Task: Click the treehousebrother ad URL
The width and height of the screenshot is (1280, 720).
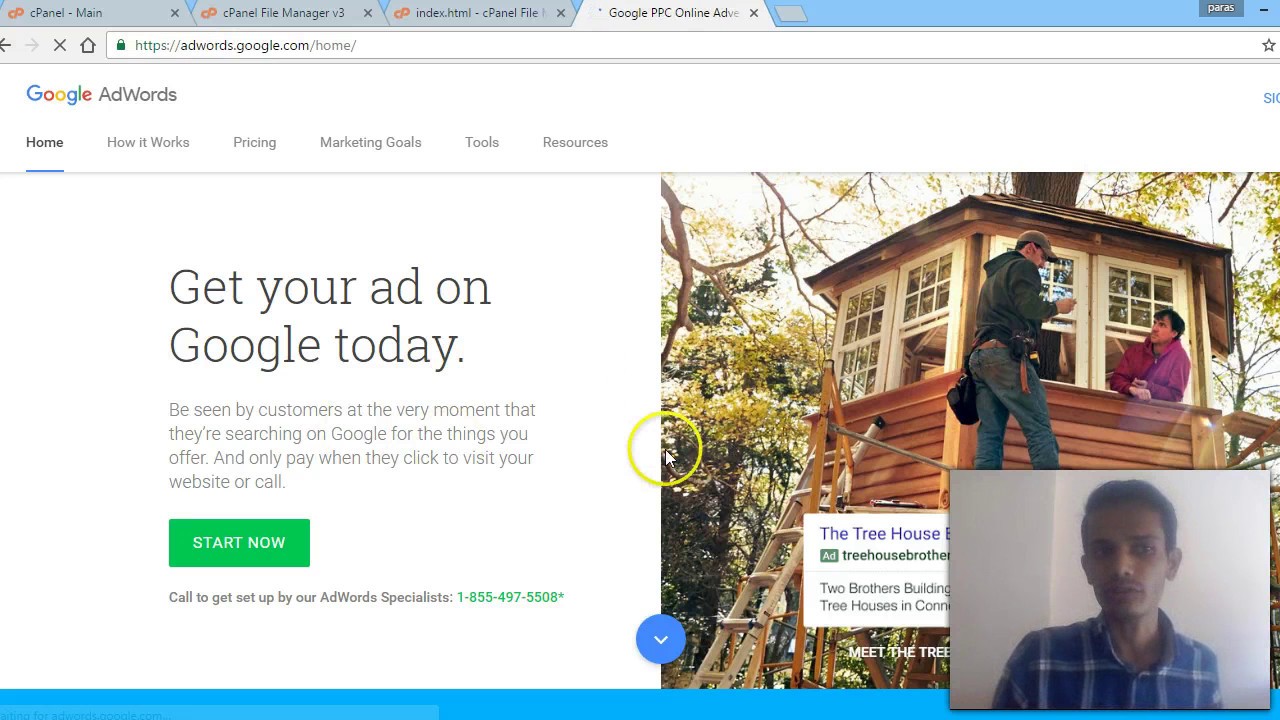Action: (x=895, y=556)
